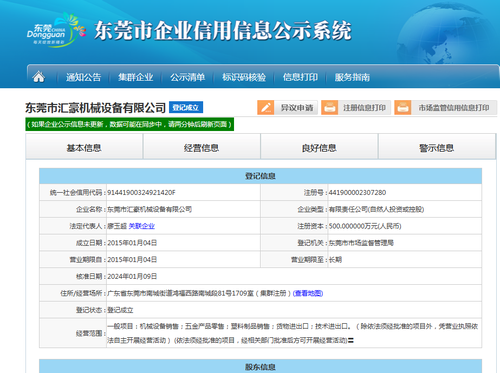This screenshot has height=373, width=500.
Task: Open 集群企业 menu item
Action: (136, 77)
